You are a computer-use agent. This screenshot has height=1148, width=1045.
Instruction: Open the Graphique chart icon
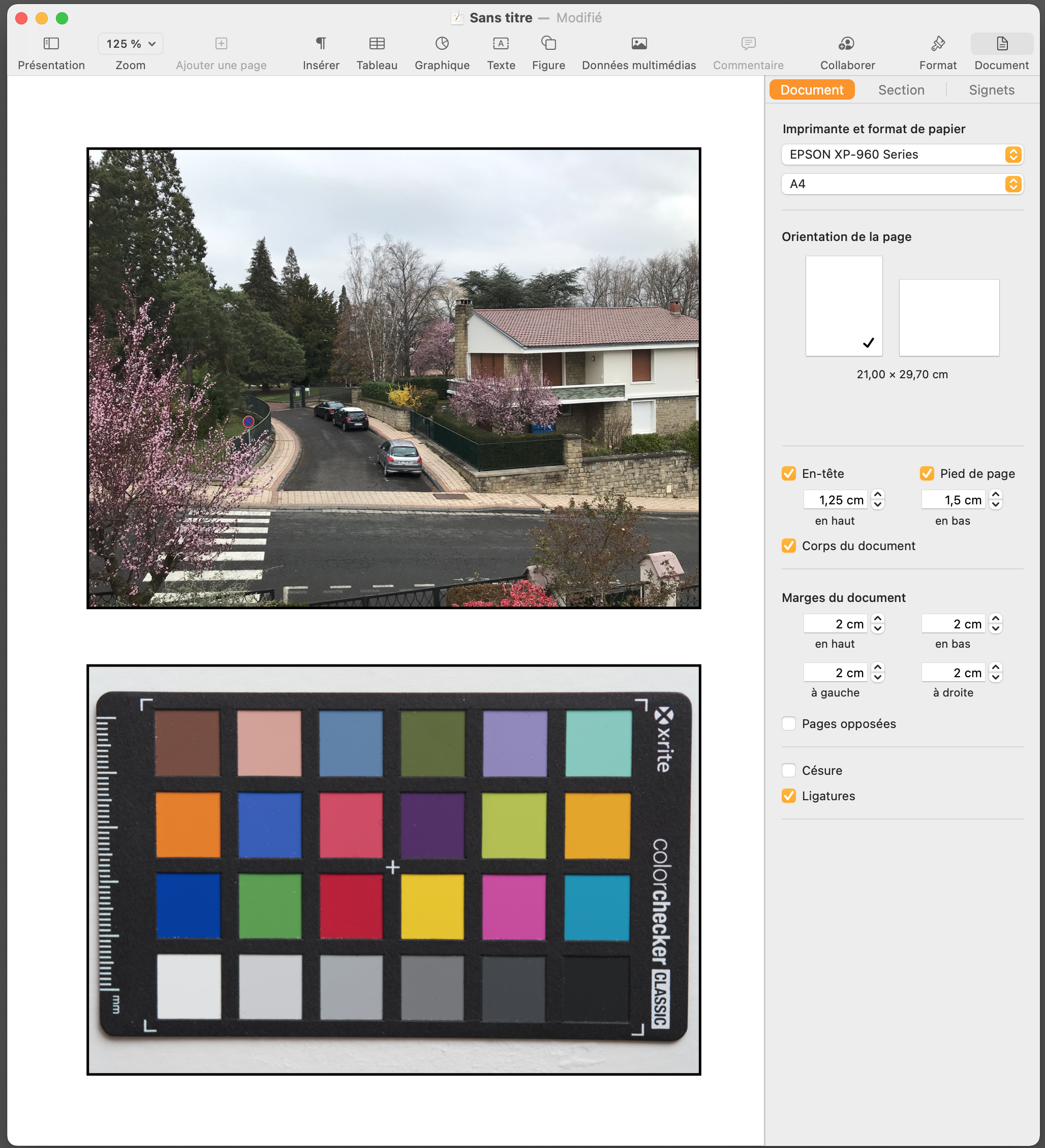442,43
